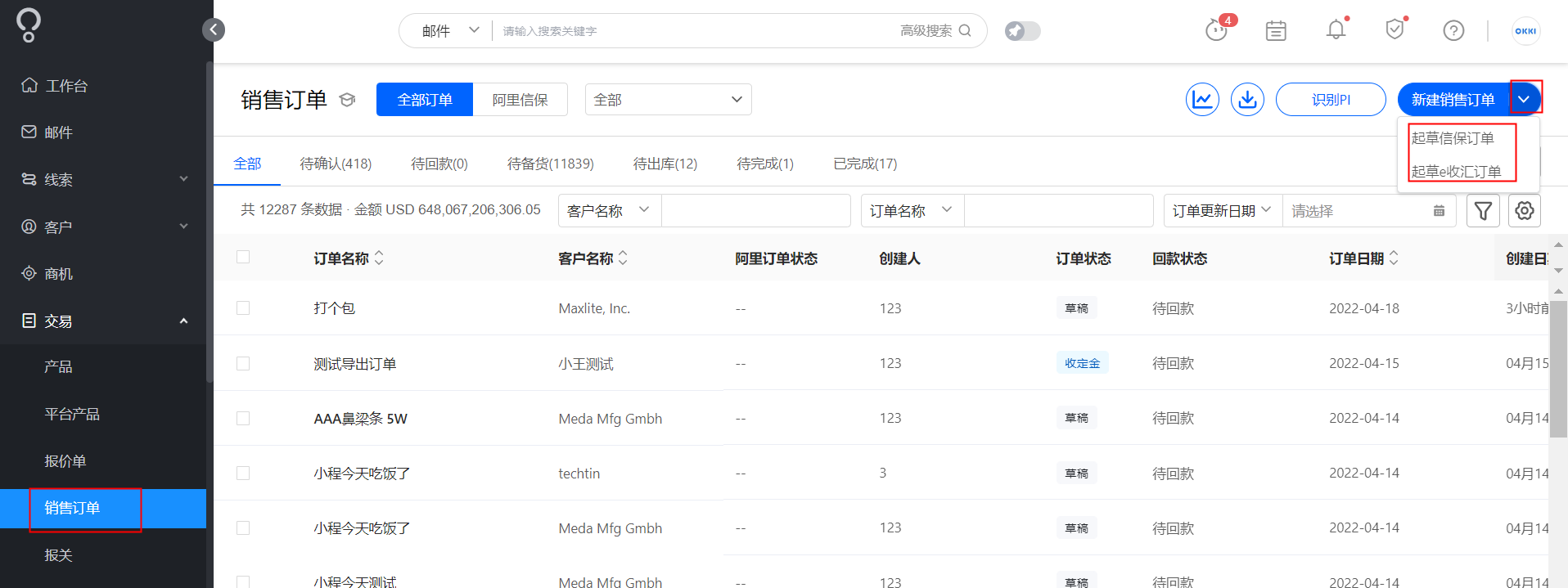Viewport: 1568px width, 588px height.
Task: Open the timer icon with the 4 badge
Action: (x=1217, y=30)
